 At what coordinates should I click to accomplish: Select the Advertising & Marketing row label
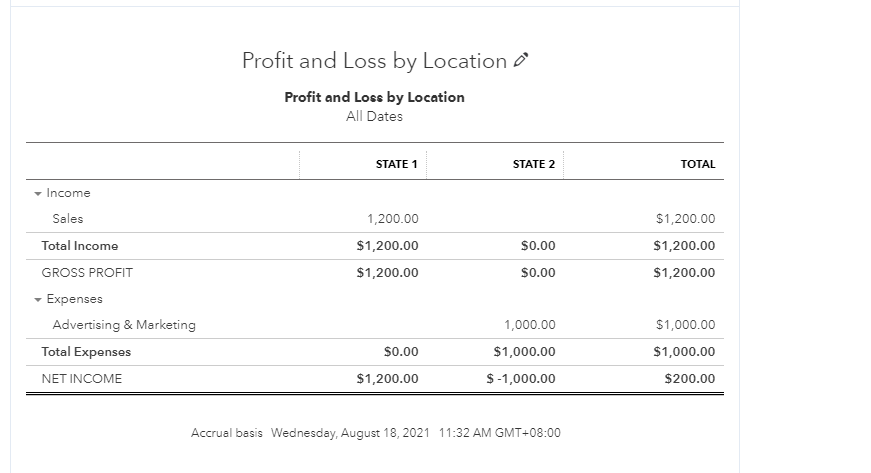pyautogui.click(x=124, y=325)
